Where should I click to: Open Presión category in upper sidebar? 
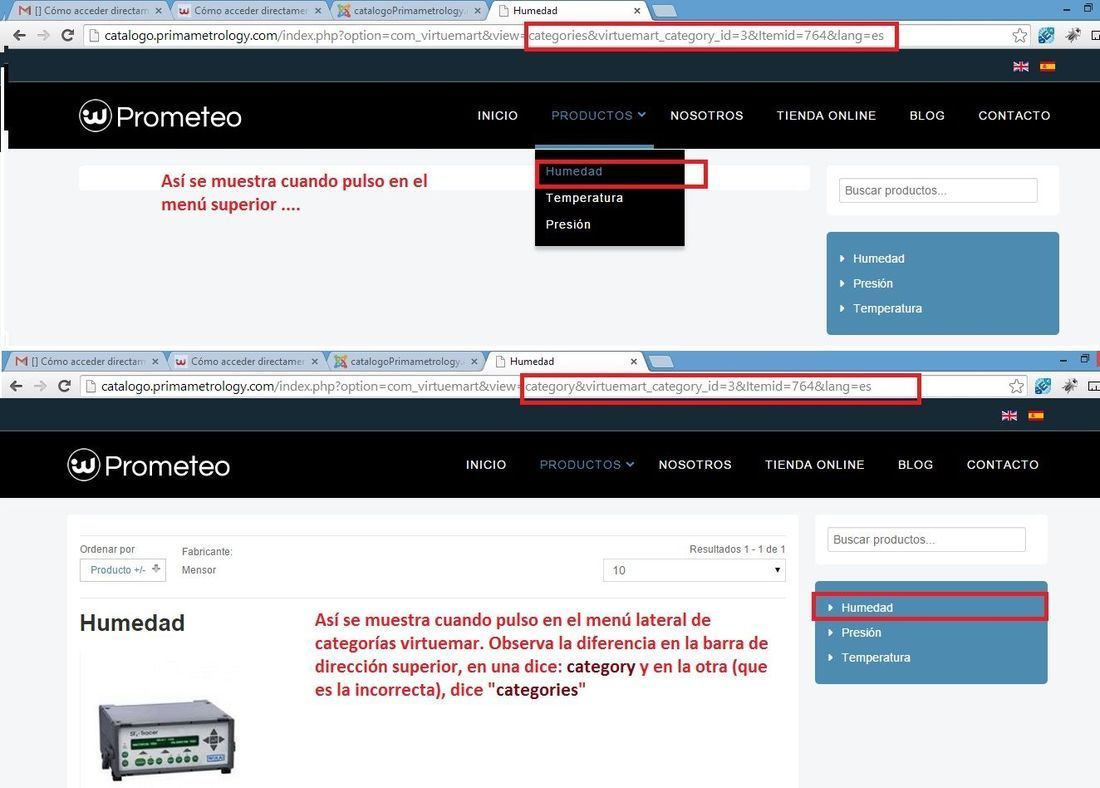point(873,283)
